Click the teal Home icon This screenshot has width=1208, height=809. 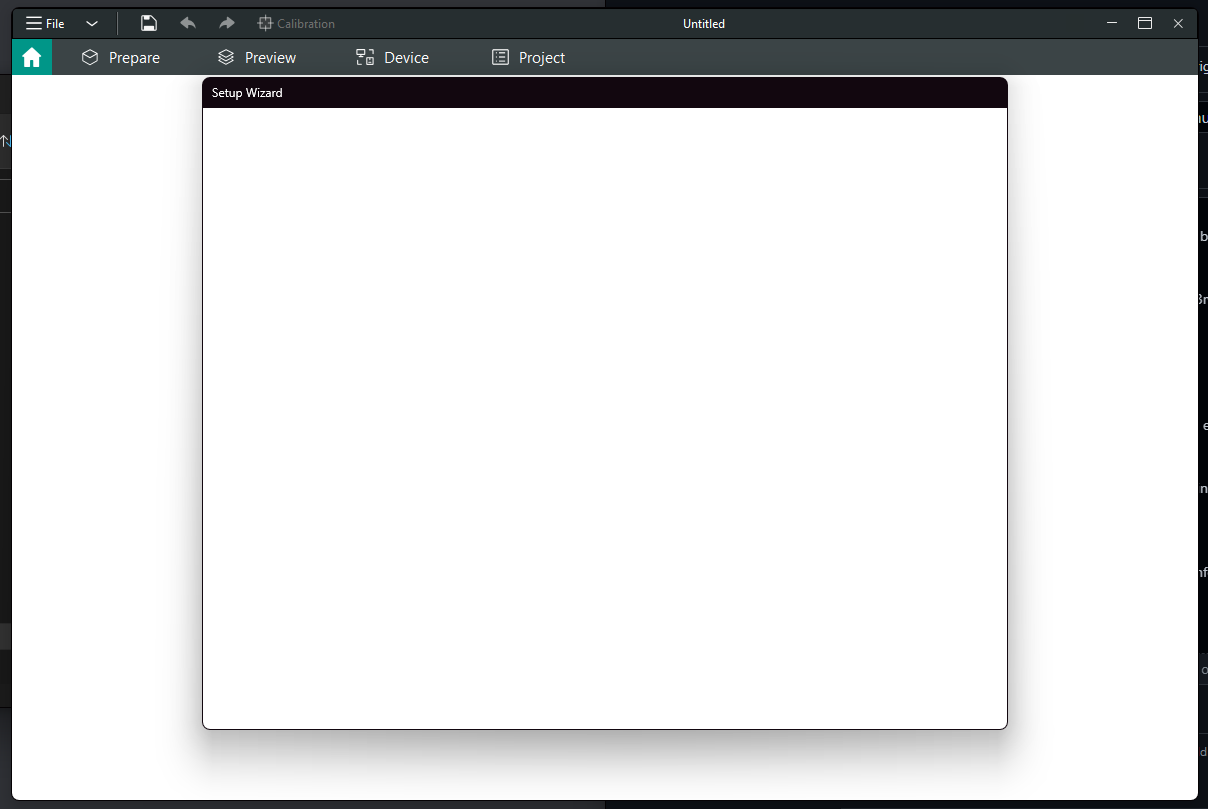pos(31,57)
